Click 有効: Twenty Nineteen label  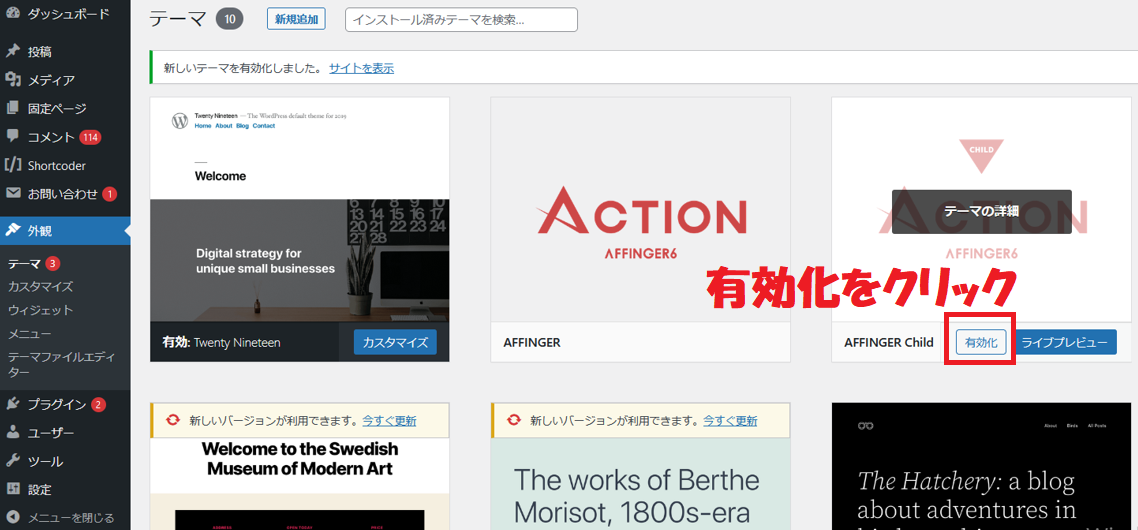point(221,342)
